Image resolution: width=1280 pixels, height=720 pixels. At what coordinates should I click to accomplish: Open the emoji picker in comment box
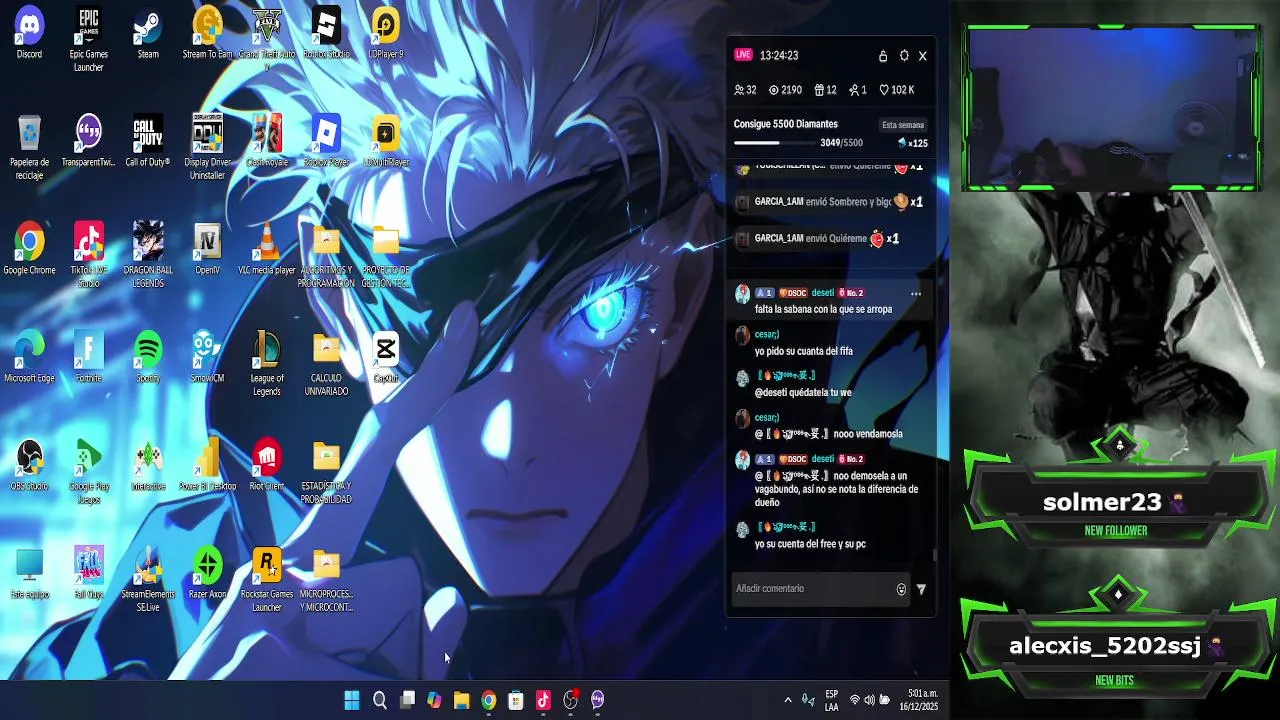(901, 590)
